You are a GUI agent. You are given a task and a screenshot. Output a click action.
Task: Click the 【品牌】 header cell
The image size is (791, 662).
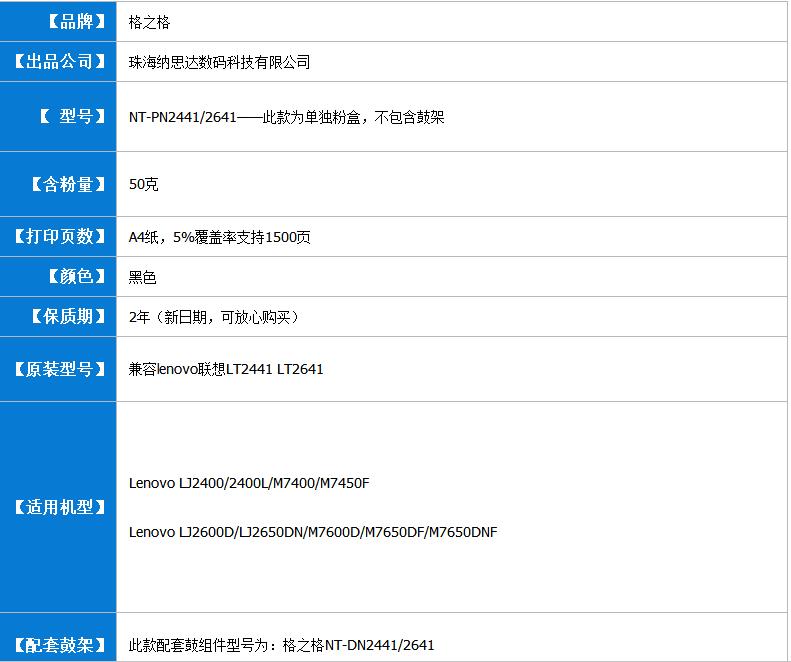coord(58,21)
